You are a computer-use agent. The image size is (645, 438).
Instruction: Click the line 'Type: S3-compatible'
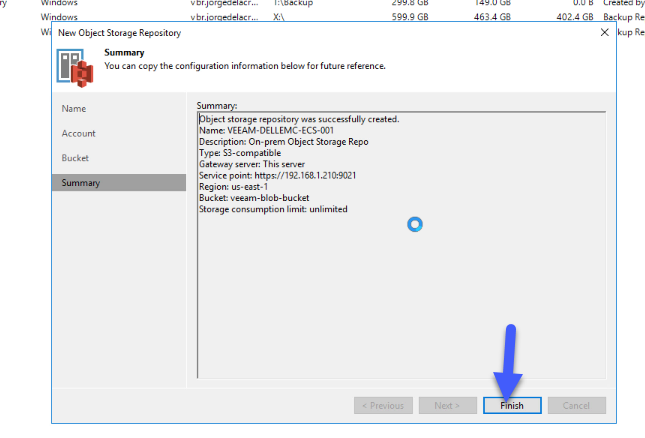tap(240, 153)
